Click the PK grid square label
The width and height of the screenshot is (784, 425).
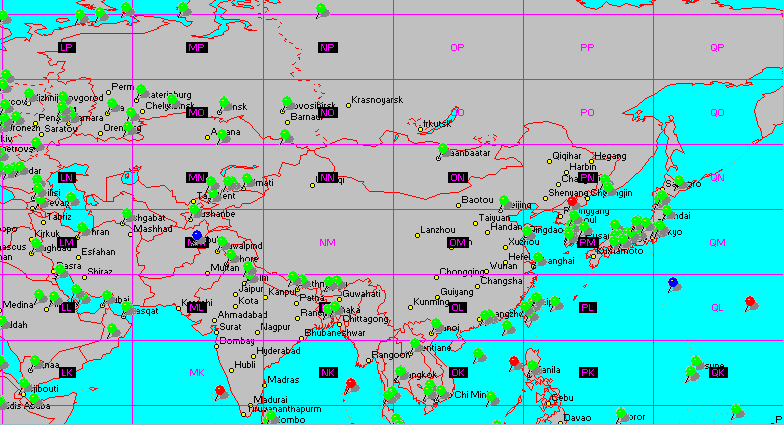[x=587, y=372]
